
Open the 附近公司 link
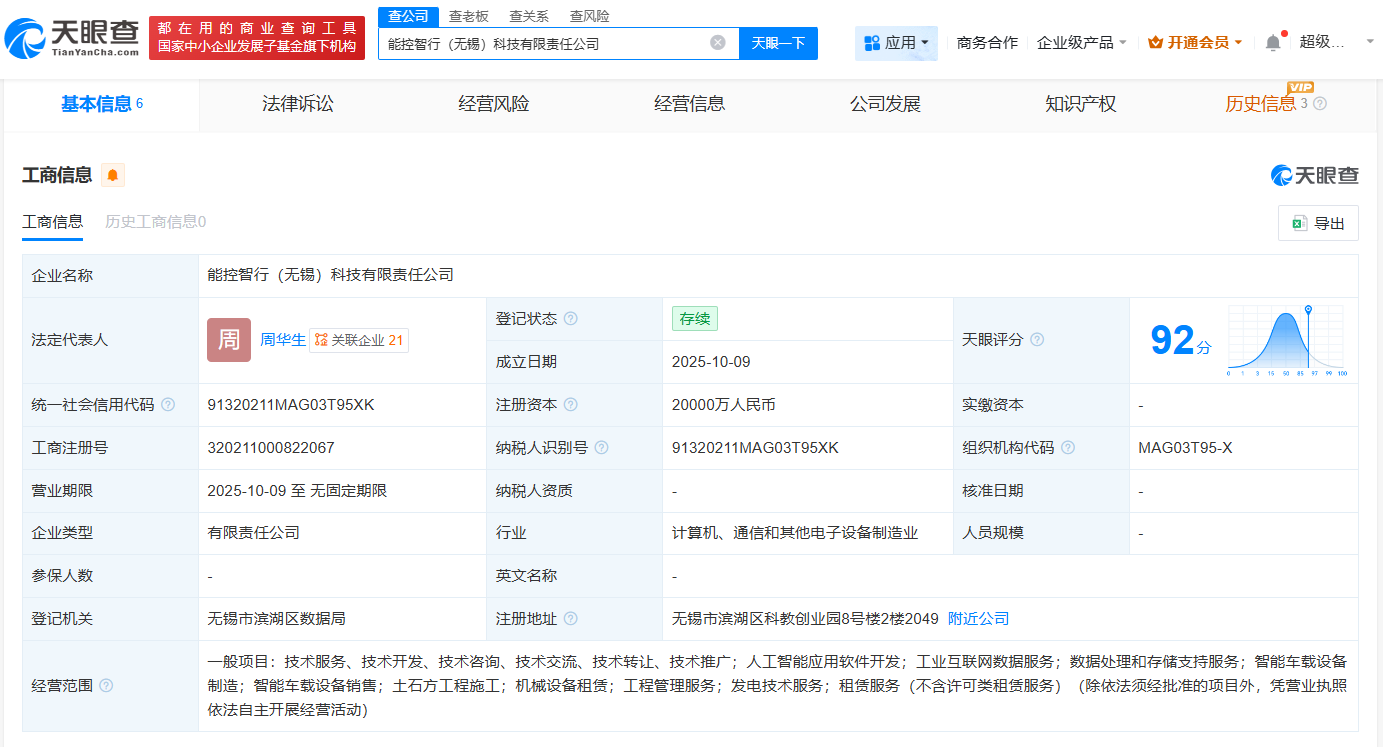pos(978,618)
